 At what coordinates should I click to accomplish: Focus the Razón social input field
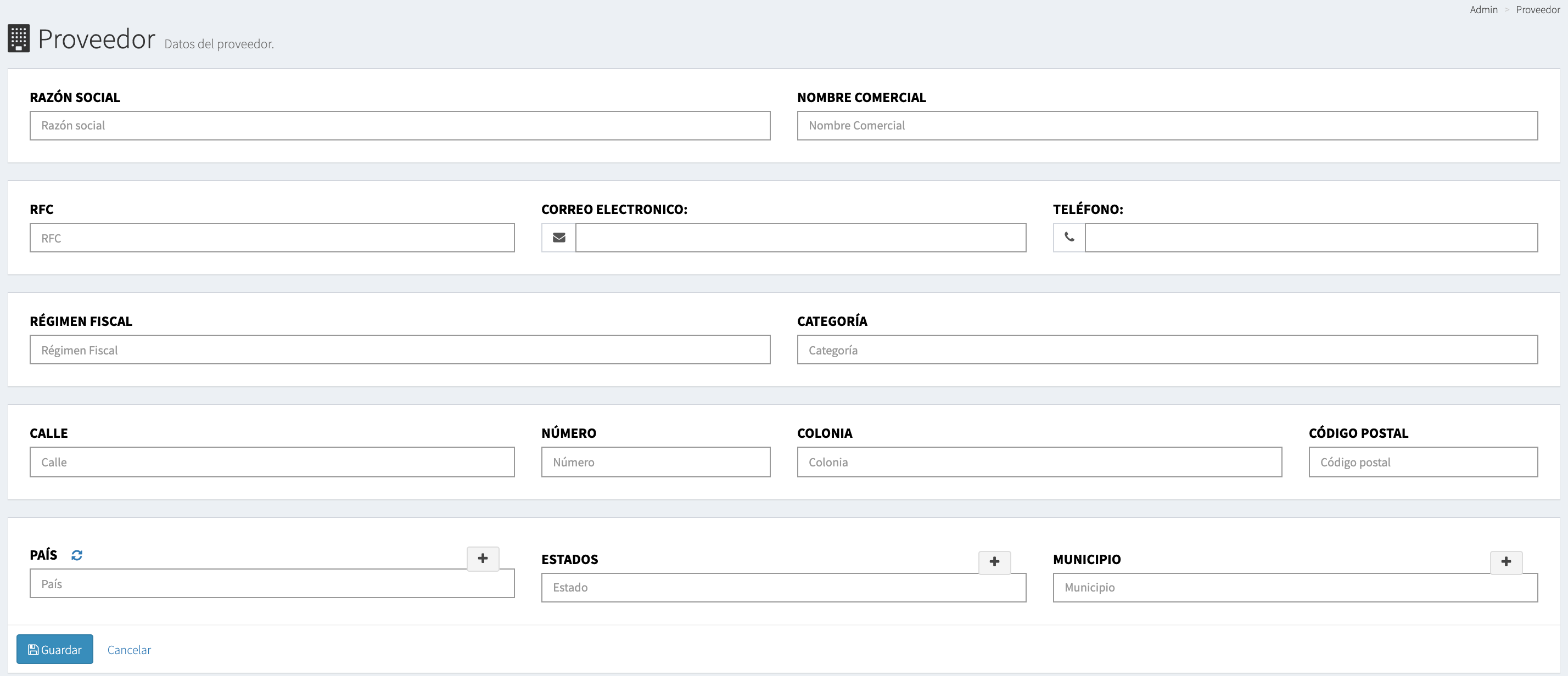pos(399,125)
